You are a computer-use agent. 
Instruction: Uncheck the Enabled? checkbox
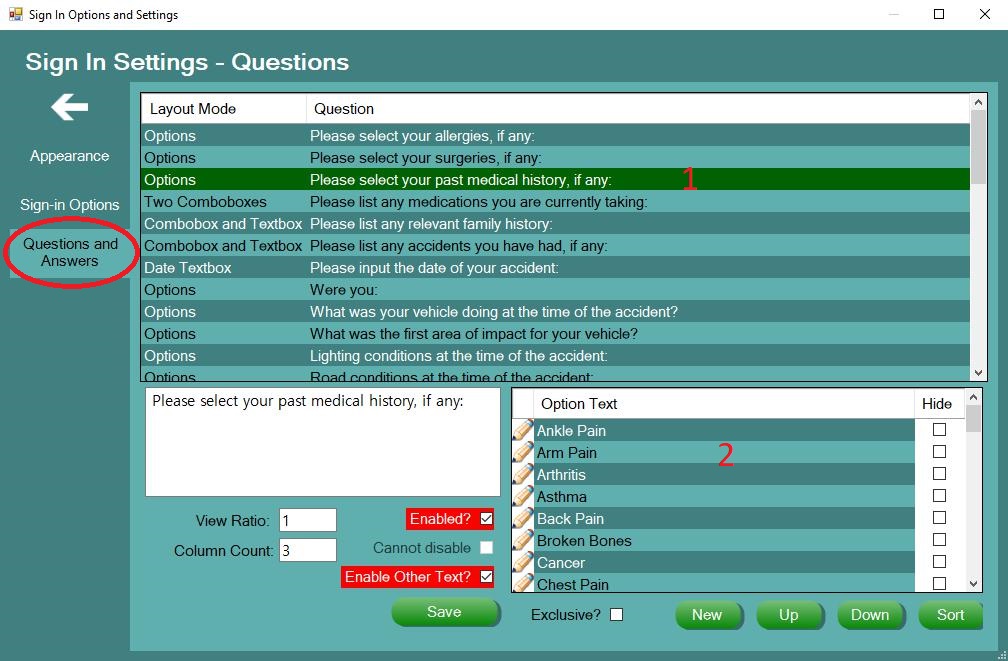[x=485, y=519]
